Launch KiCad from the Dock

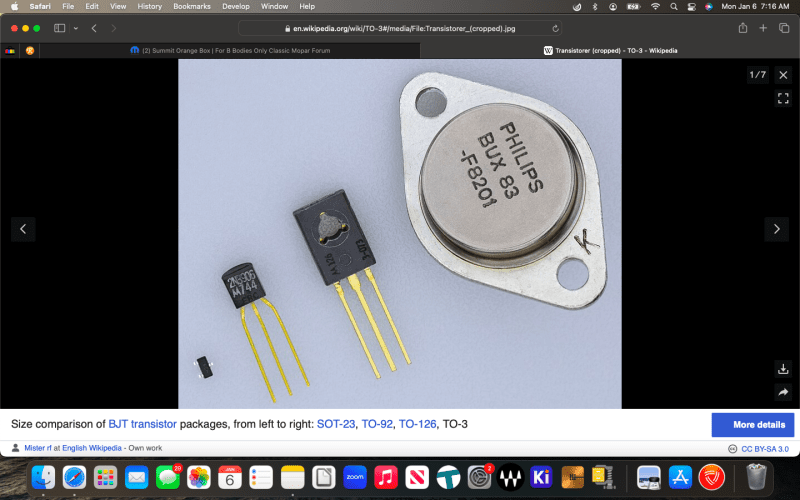pos(541,478)
